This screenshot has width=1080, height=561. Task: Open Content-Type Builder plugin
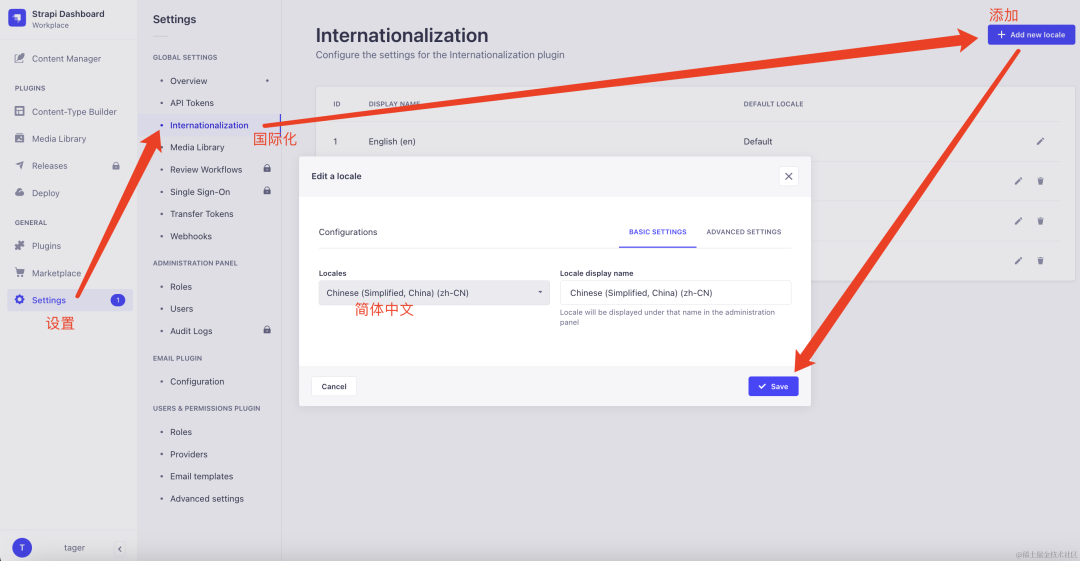[66, 112]
